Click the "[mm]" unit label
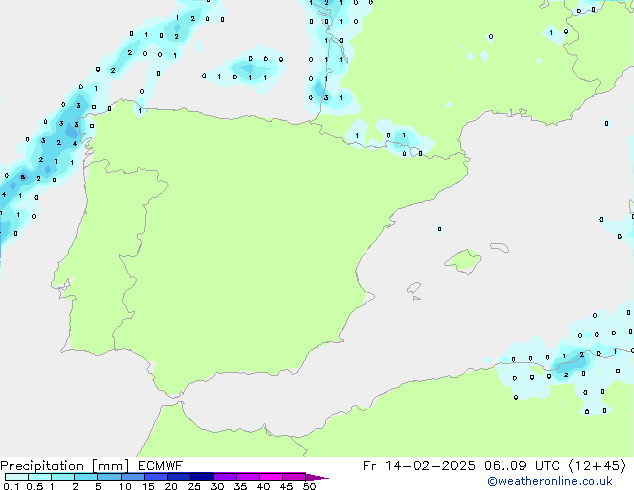Image resolution: width=634 pixels, height=490 pixels. [x=110, y=466]
